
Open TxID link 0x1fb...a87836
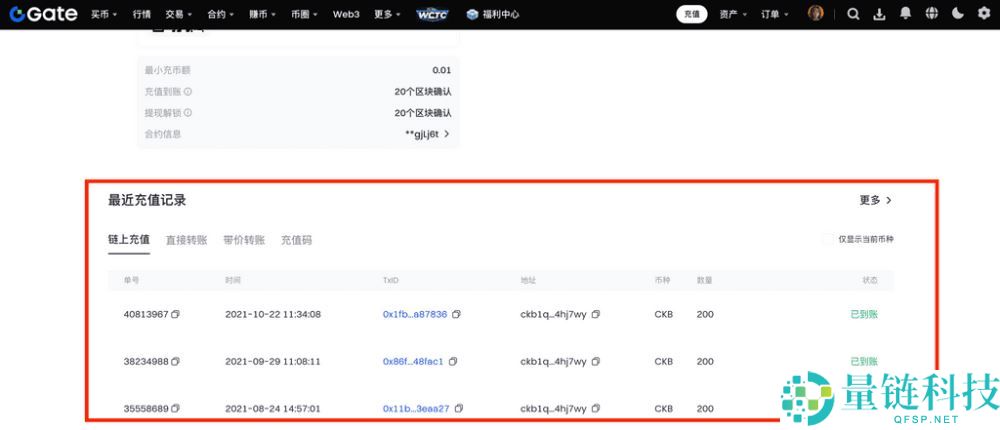(415, 314)
